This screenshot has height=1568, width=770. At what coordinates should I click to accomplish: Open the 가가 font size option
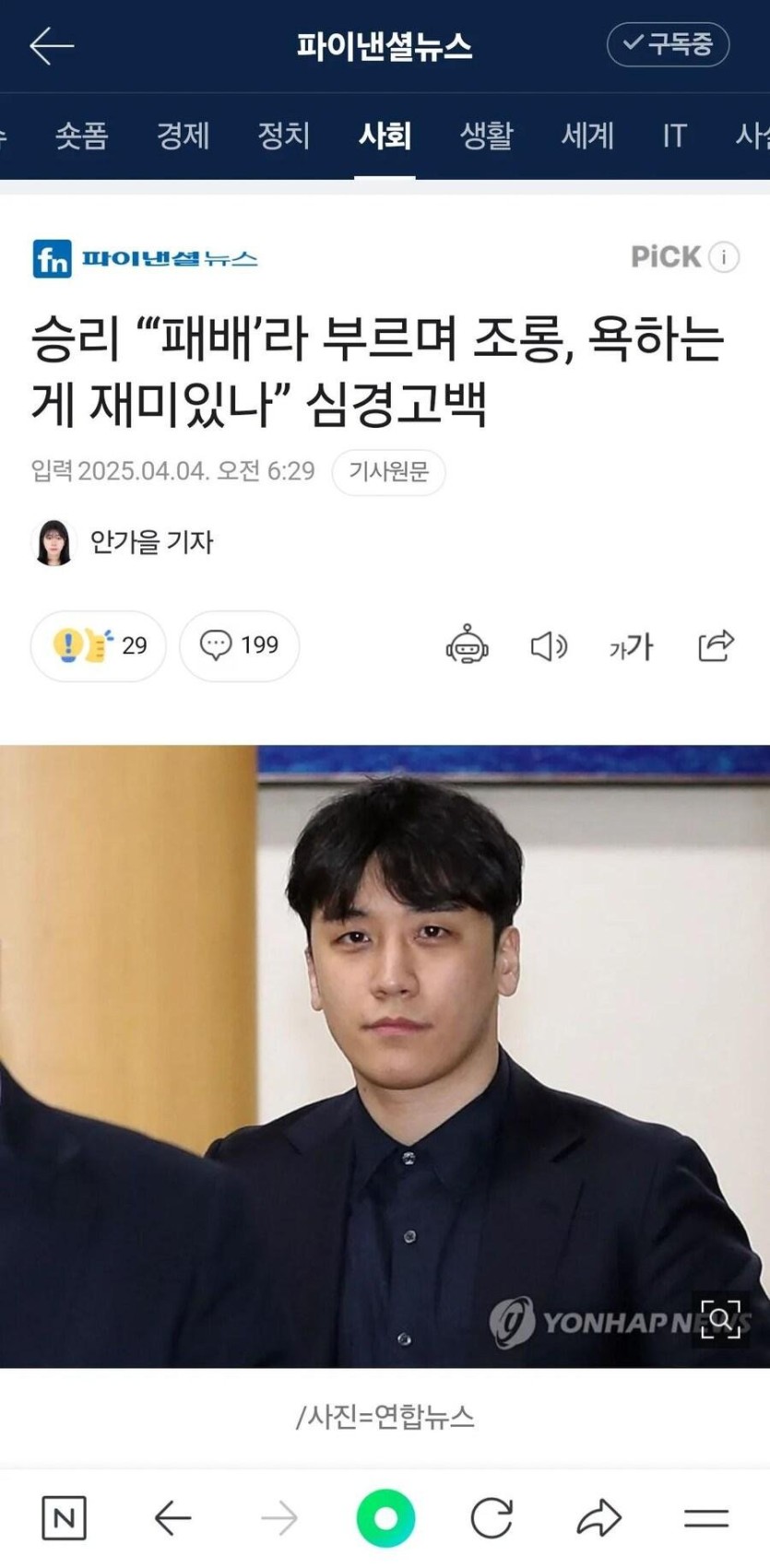pos(632,646)
